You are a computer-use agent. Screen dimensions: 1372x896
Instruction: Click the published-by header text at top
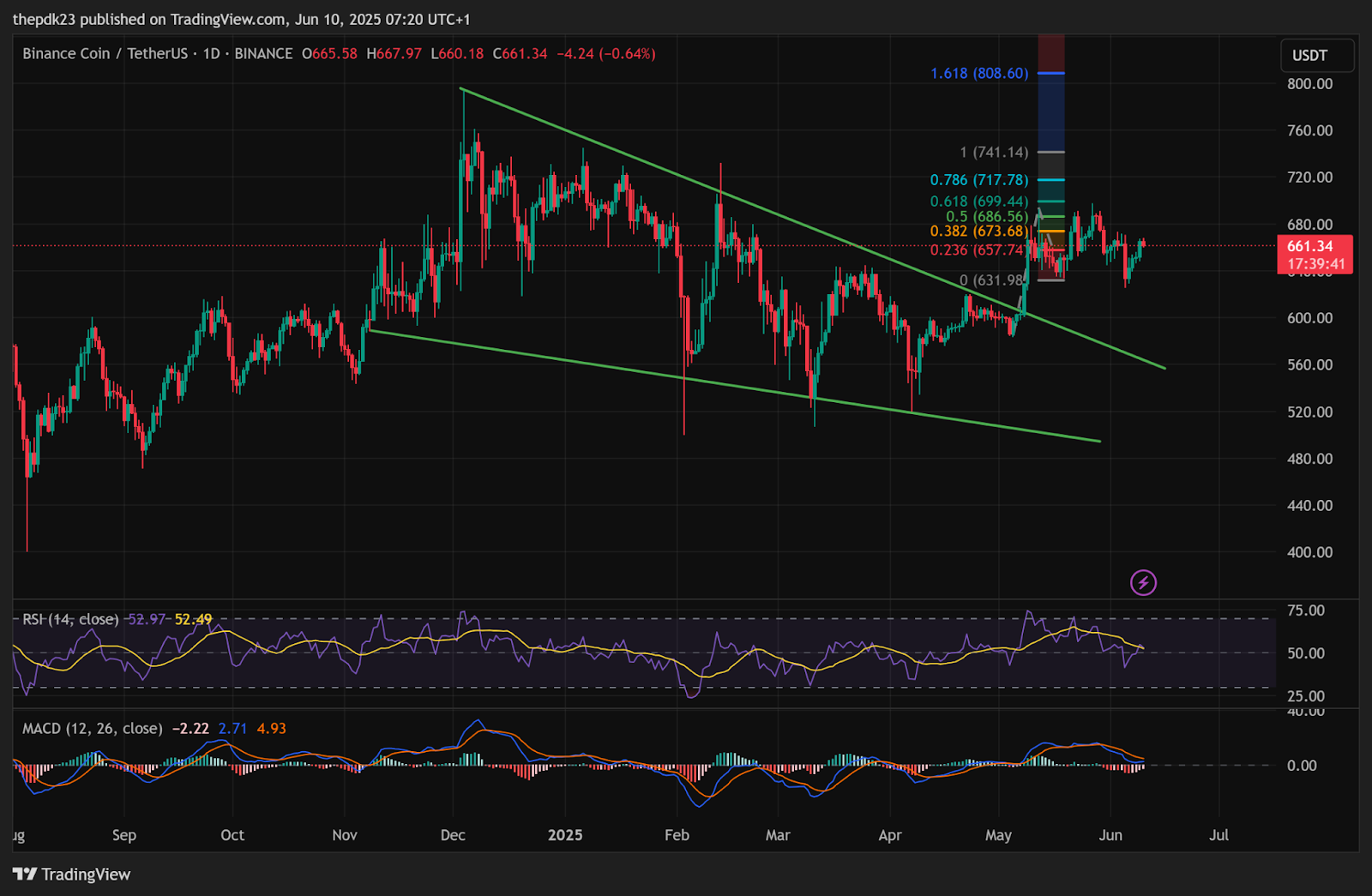pyautogui.click(x=242, y=19)
